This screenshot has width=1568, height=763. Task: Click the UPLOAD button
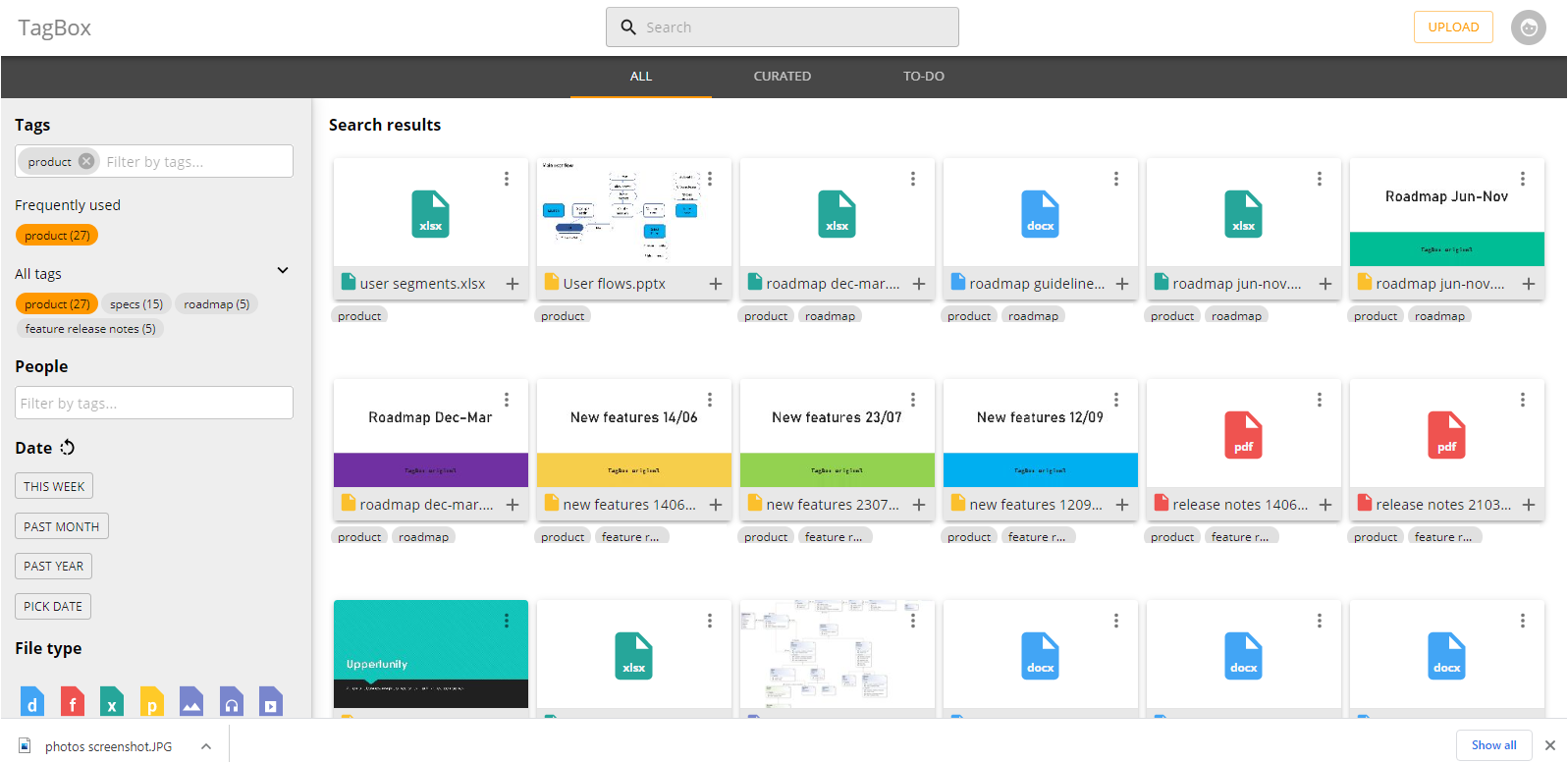click(1453, 27)
